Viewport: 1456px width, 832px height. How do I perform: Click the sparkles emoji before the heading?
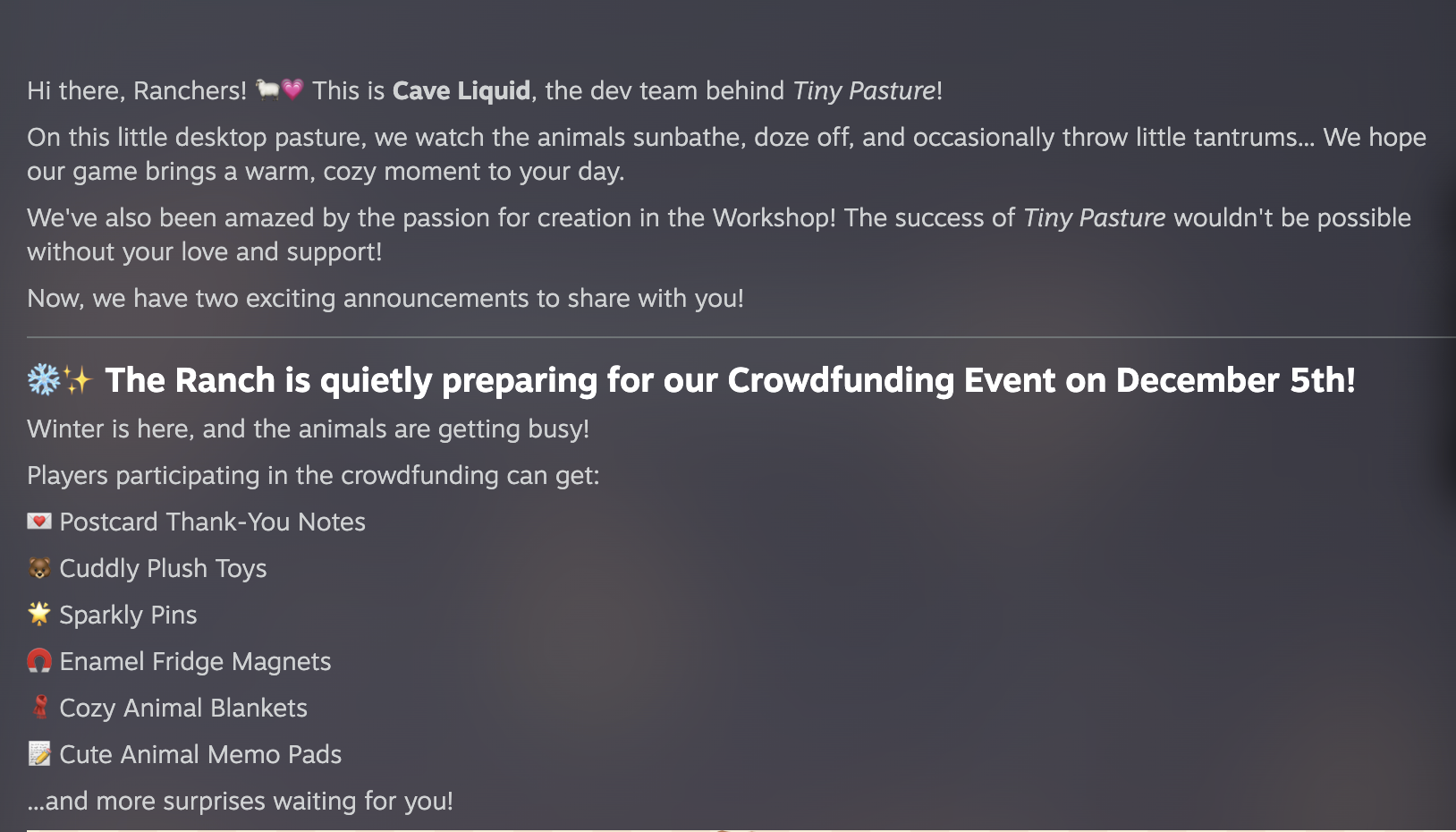78,381
